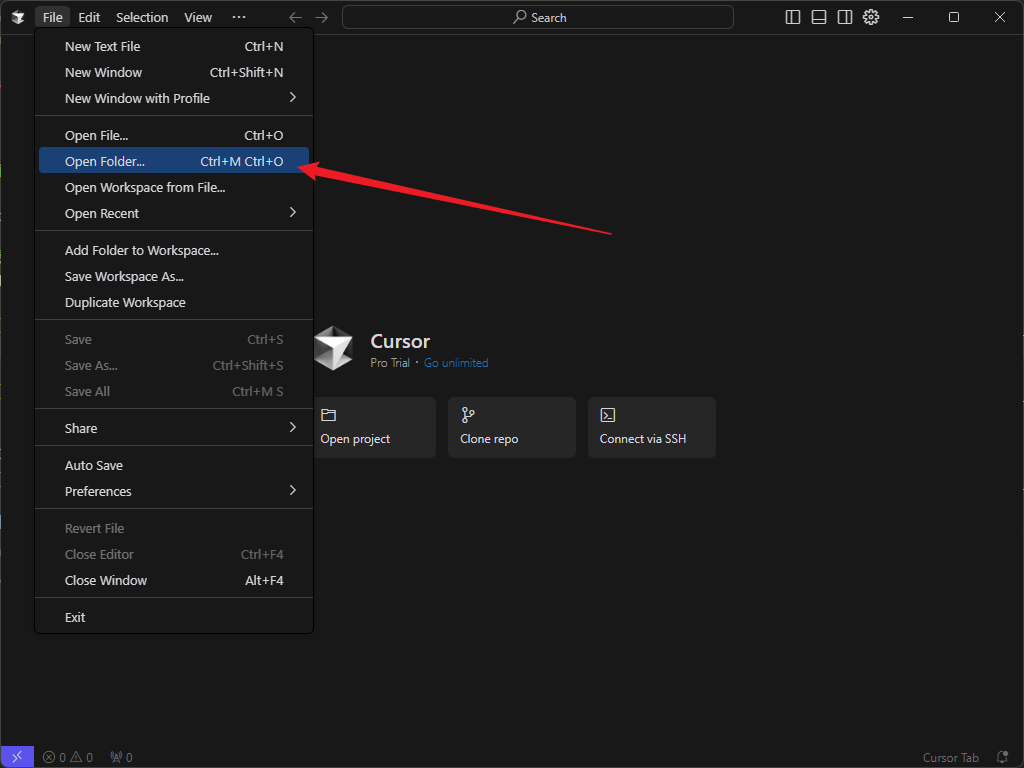Screen dimensions: 1024x768
Task: Go back with the left arrow
Action: (295, 18)
